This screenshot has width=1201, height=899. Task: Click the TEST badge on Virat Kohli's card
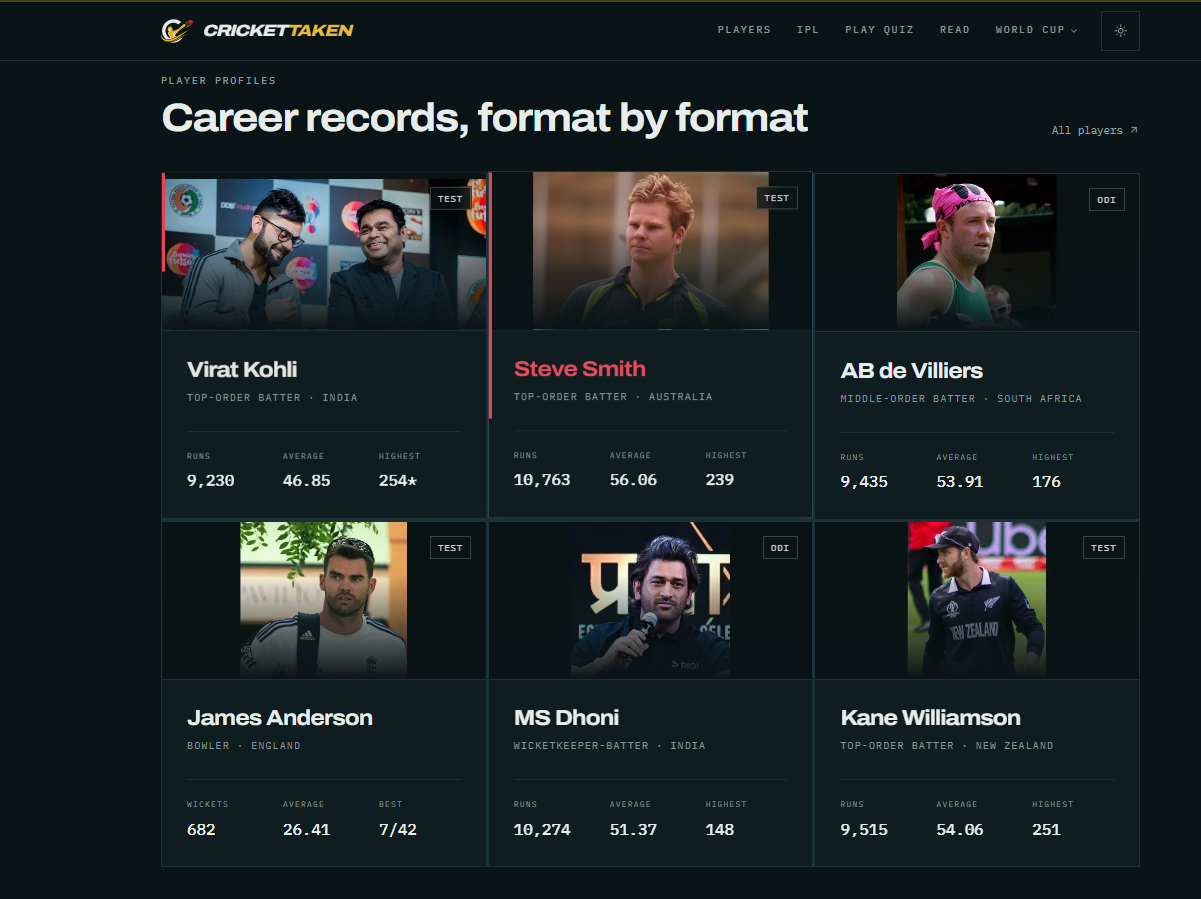coord(451,198)
